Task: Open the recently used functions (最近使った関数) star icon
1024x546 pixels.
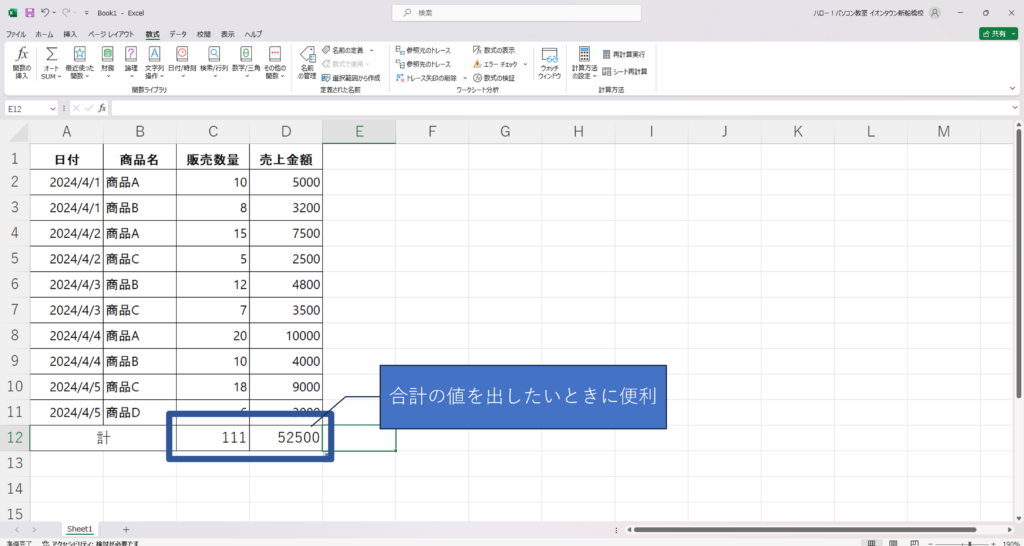Action: pyautogui.click(x=80, y=55)
